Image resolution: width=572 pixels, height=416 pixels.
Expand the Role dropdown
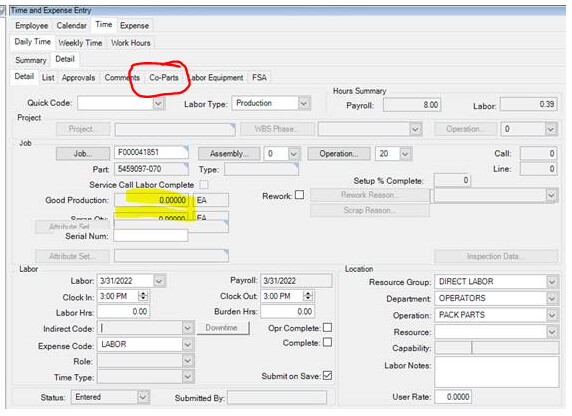pyautogui.click(x=187, y=361)
